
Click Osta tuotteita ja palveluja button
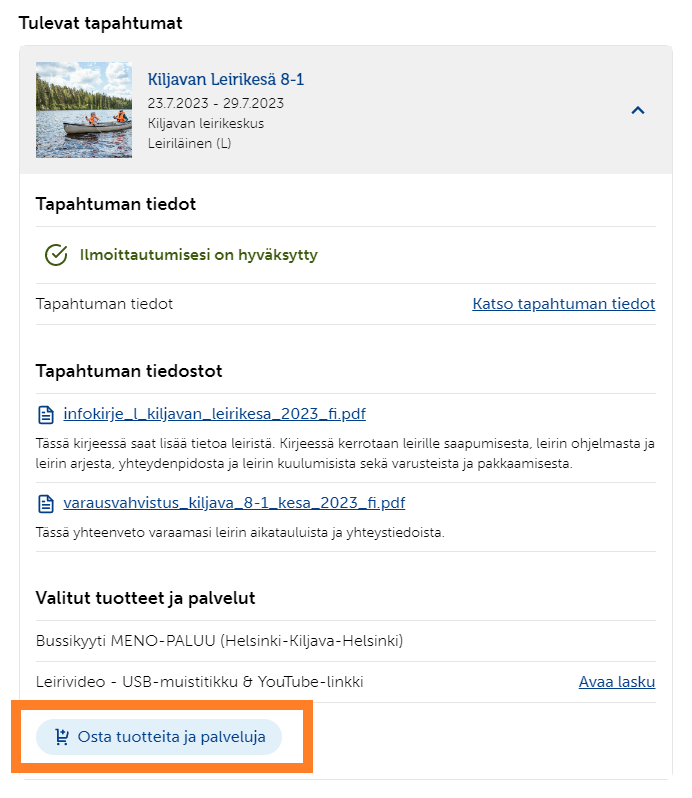coord(159,737)
